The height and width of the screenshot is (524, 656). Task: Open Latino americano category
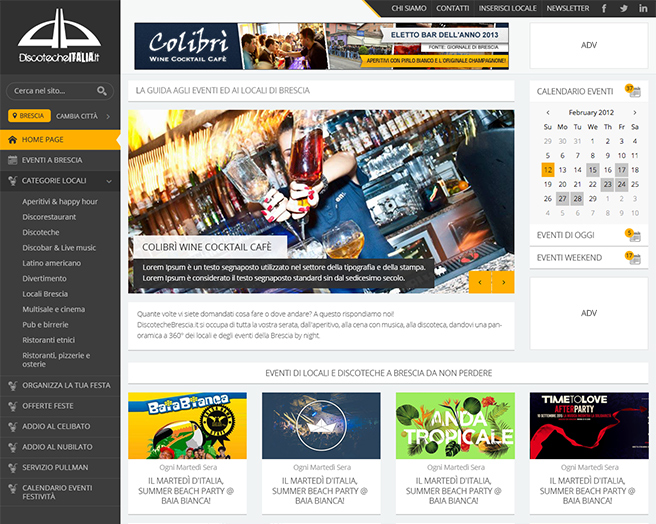(x=51, y=263)
